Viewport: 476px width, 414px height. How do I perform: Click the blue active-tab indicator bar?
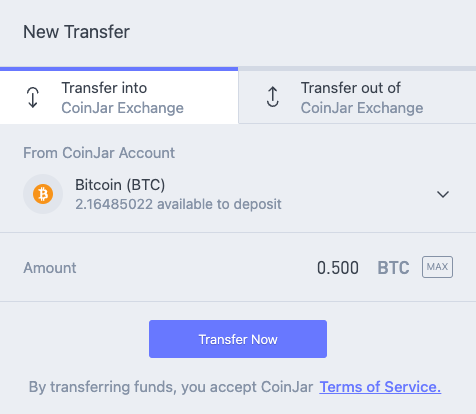click(119, 69)
